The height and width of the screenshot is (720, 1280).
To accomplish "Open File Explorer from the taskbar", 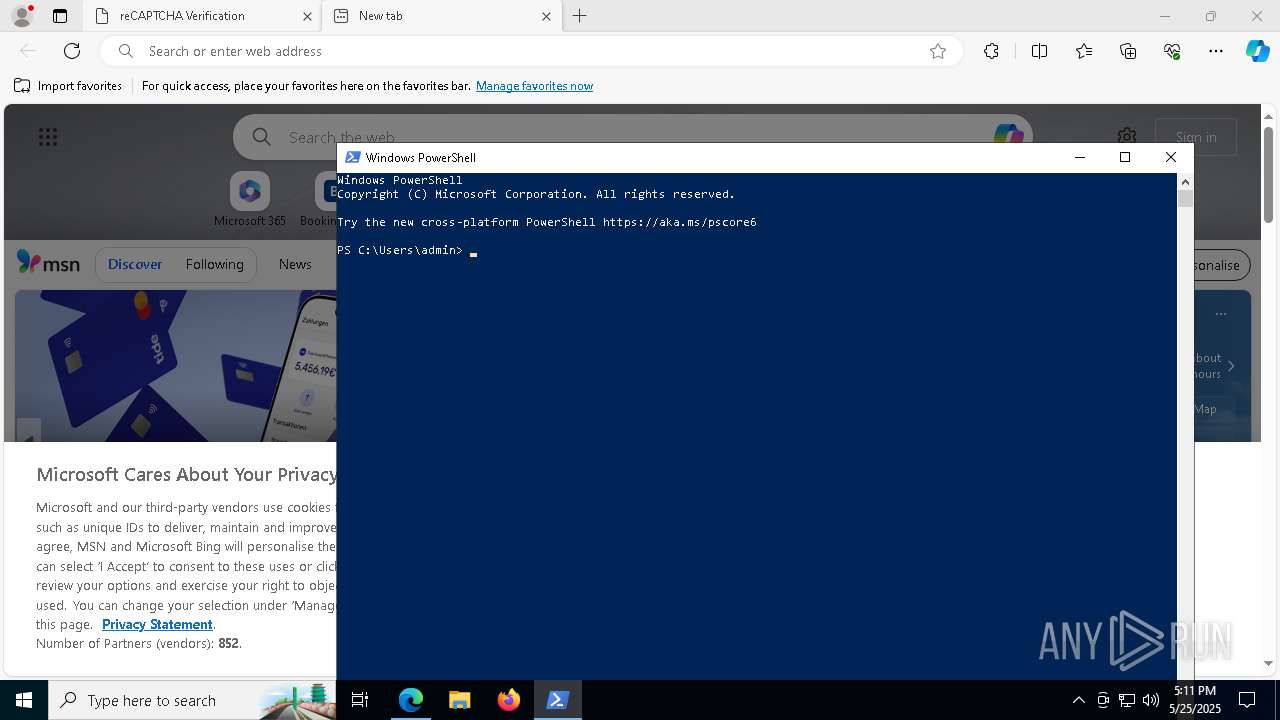I will tap(459, 700).
